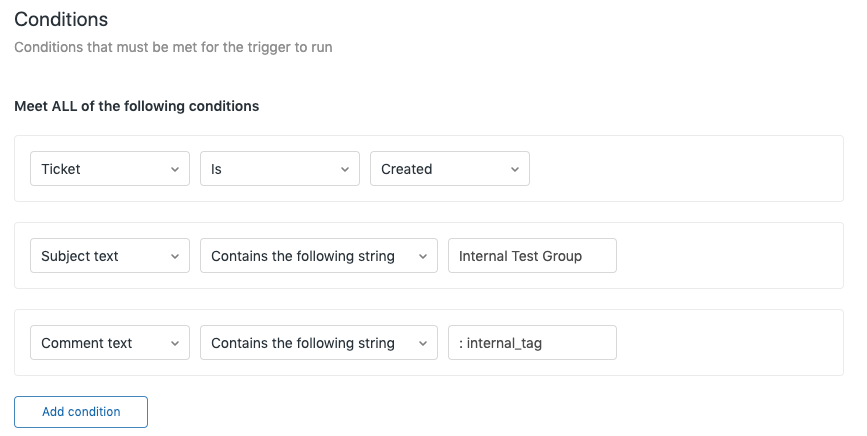Screen dimensions: 867x436
Task: Click the operator chevron in the Comment text row
Action: pyautogui.click(x=423, y=344)
